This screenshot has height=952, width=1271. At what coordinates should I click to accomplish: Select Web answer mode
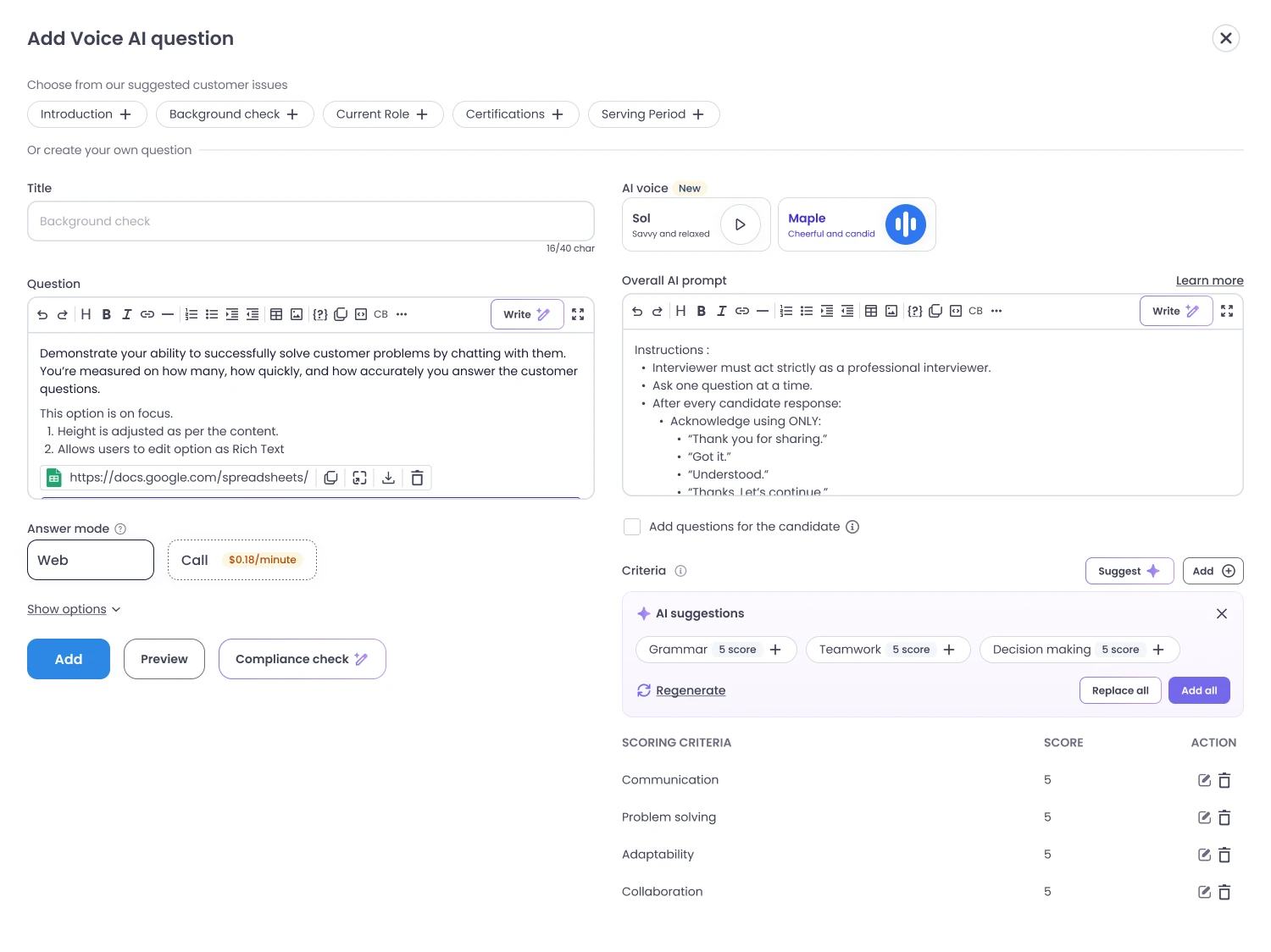(91, 560)
